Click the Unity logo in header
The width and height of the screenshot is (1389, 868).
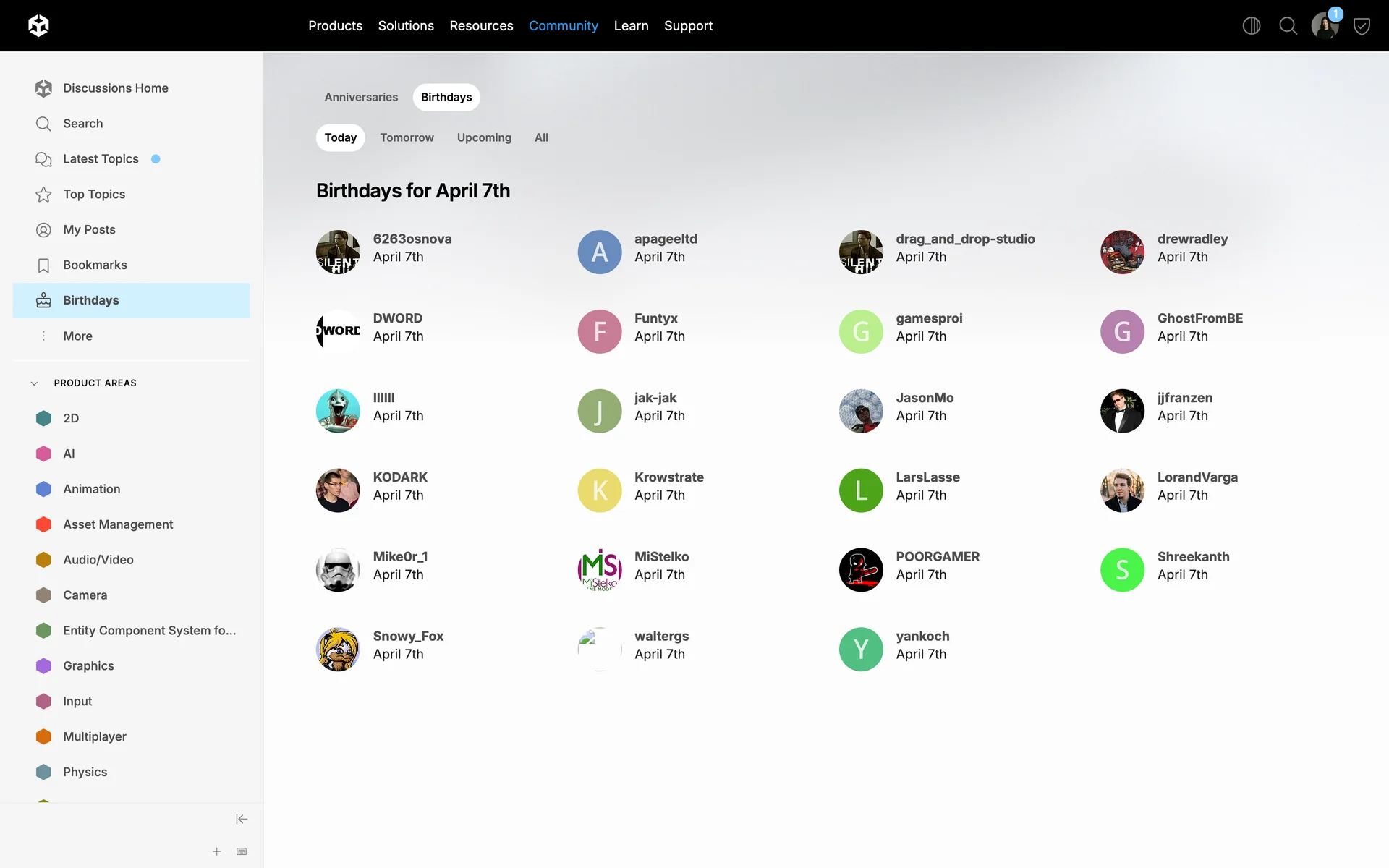[x=38, y=26]
